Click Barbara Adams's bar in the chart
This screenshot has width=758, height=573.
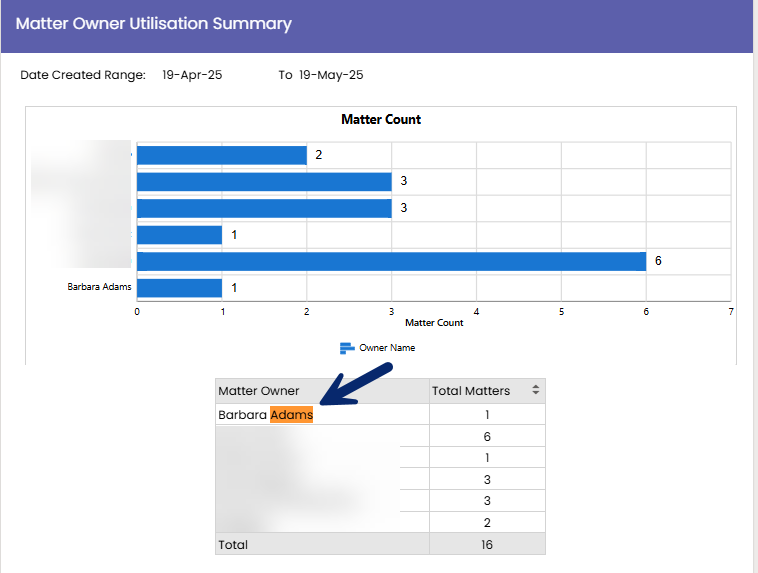179,288
